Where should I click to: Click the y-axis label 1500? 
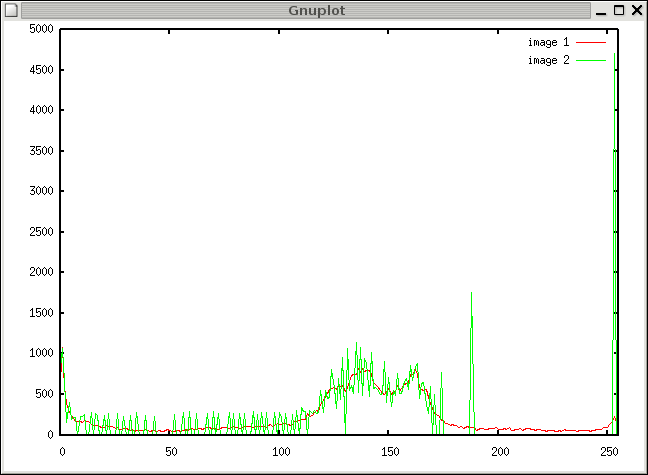pyautogui.click(x=41, y=313)
